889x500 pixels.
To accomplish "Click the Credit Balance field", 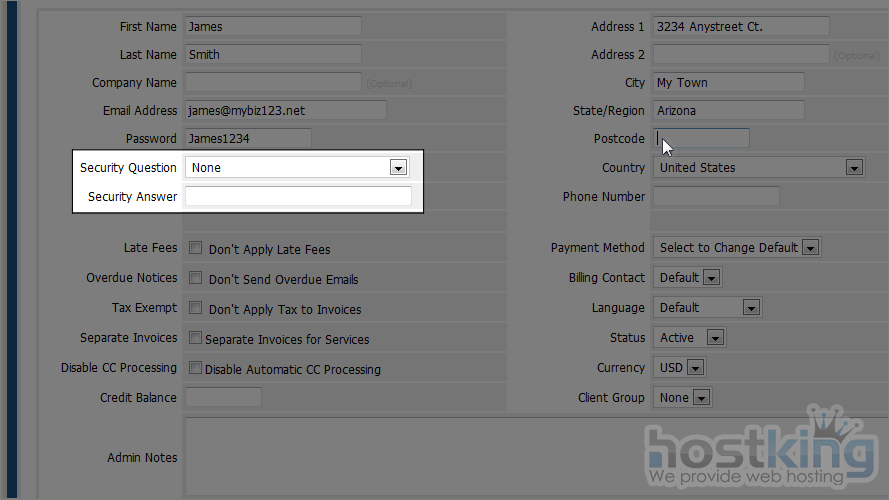I will pyautogui.click(x=223, y=398).
